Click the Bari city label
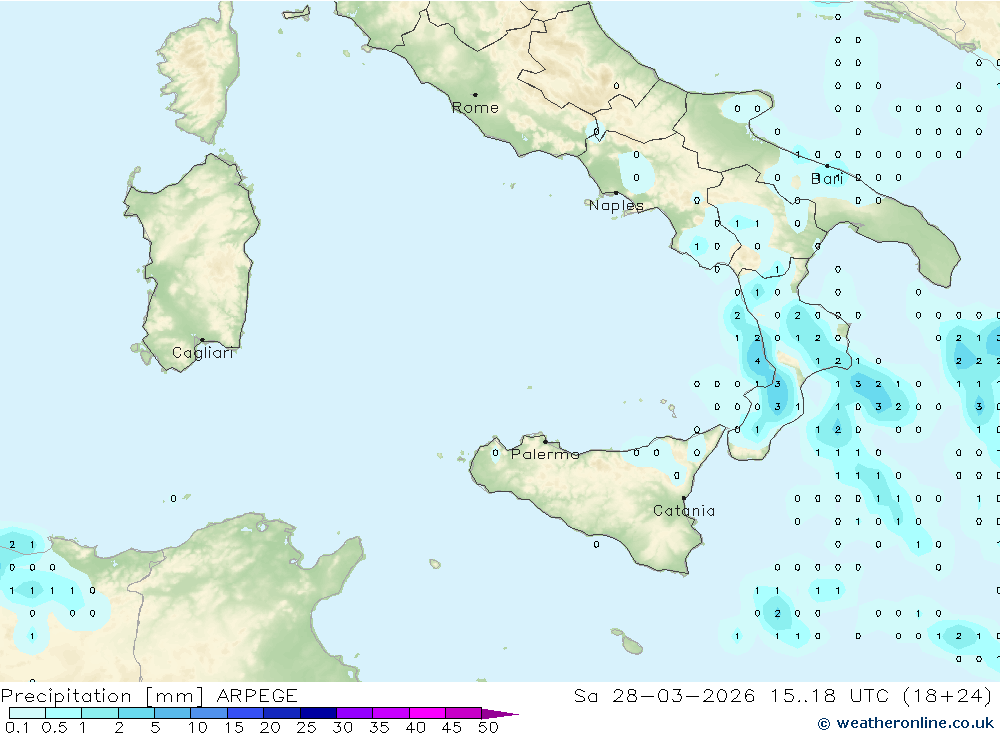The width and height of the screenshot is (1000, 733). [x=827, y=179]
